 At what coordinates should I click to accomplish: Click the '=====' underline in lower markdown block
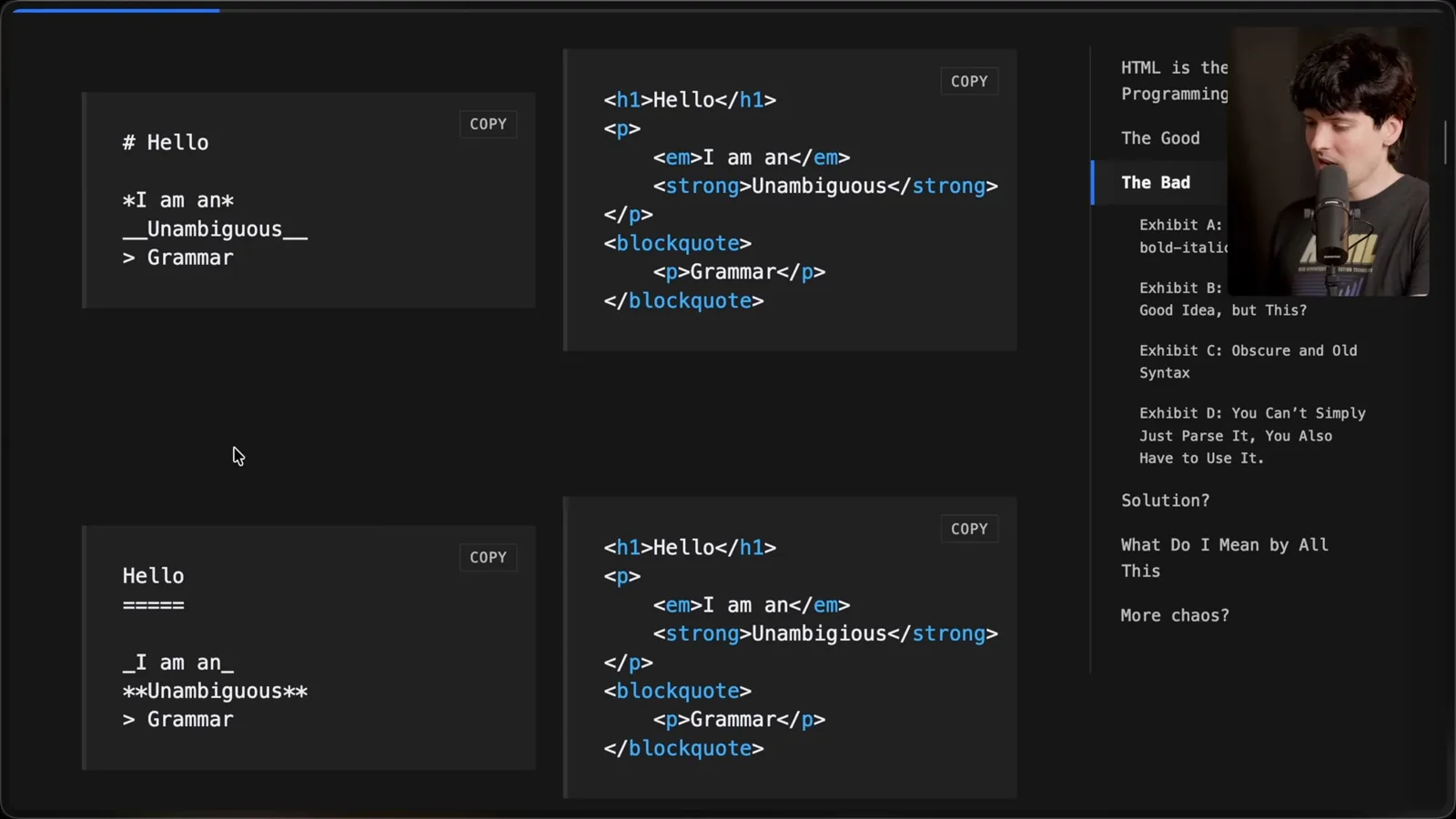pyautogui.click(x=153, y=605)
